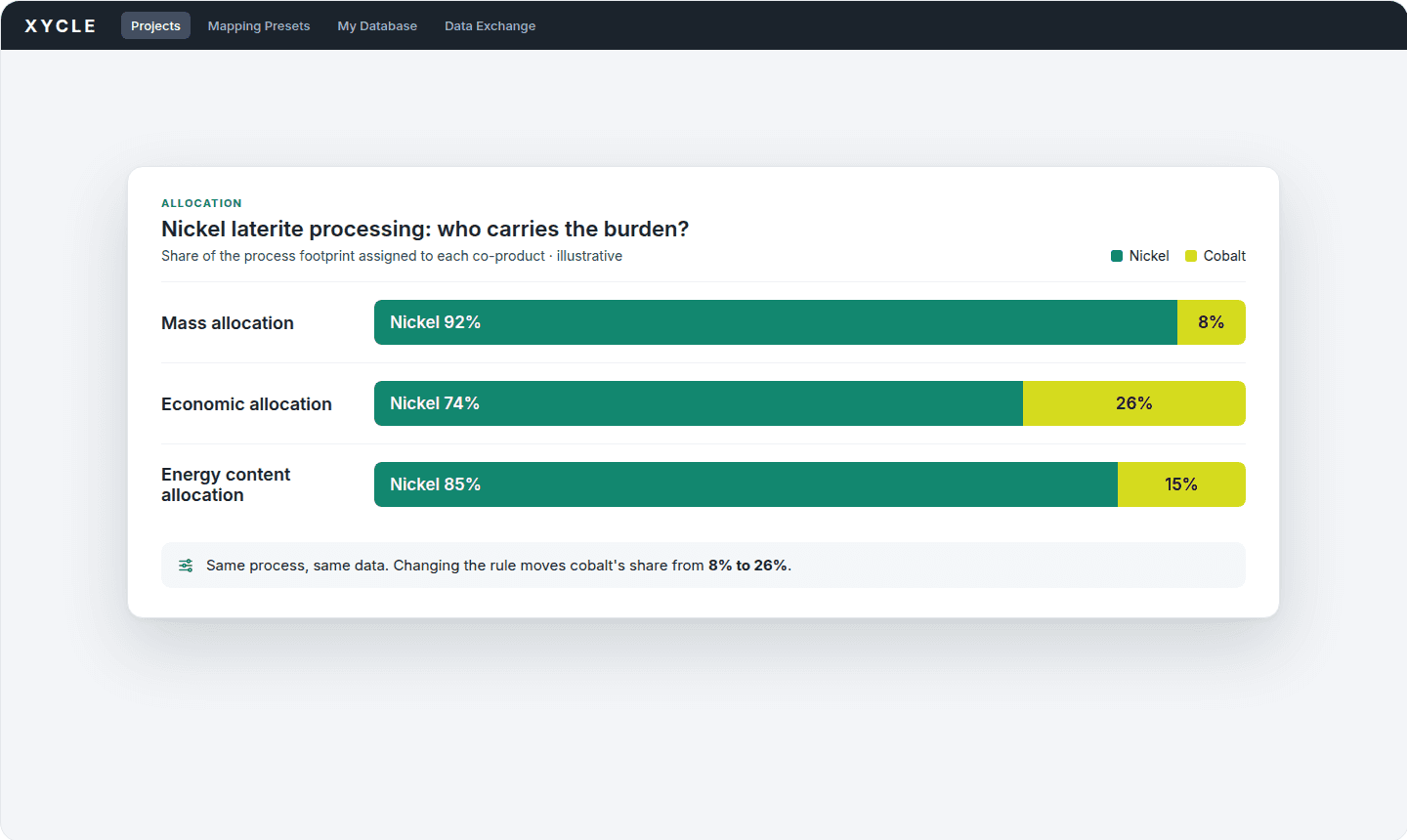Click the Mass allocation row label
This screenshot has width=1407, height=840.
tap(228, 323)
